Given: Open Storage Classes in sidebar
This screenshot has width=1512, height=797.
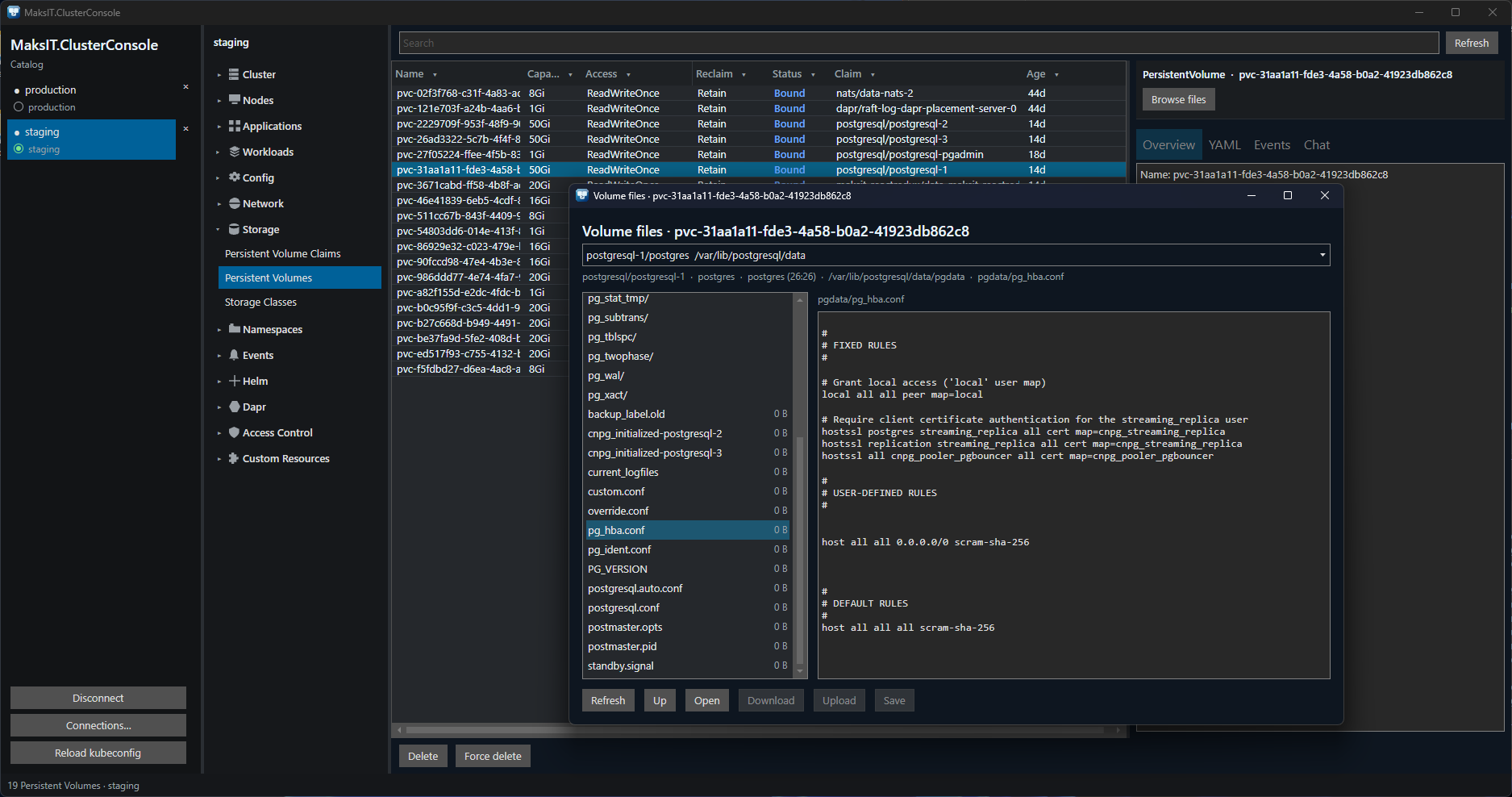Looking at the screenshot, I should click(x=260, y=302).
